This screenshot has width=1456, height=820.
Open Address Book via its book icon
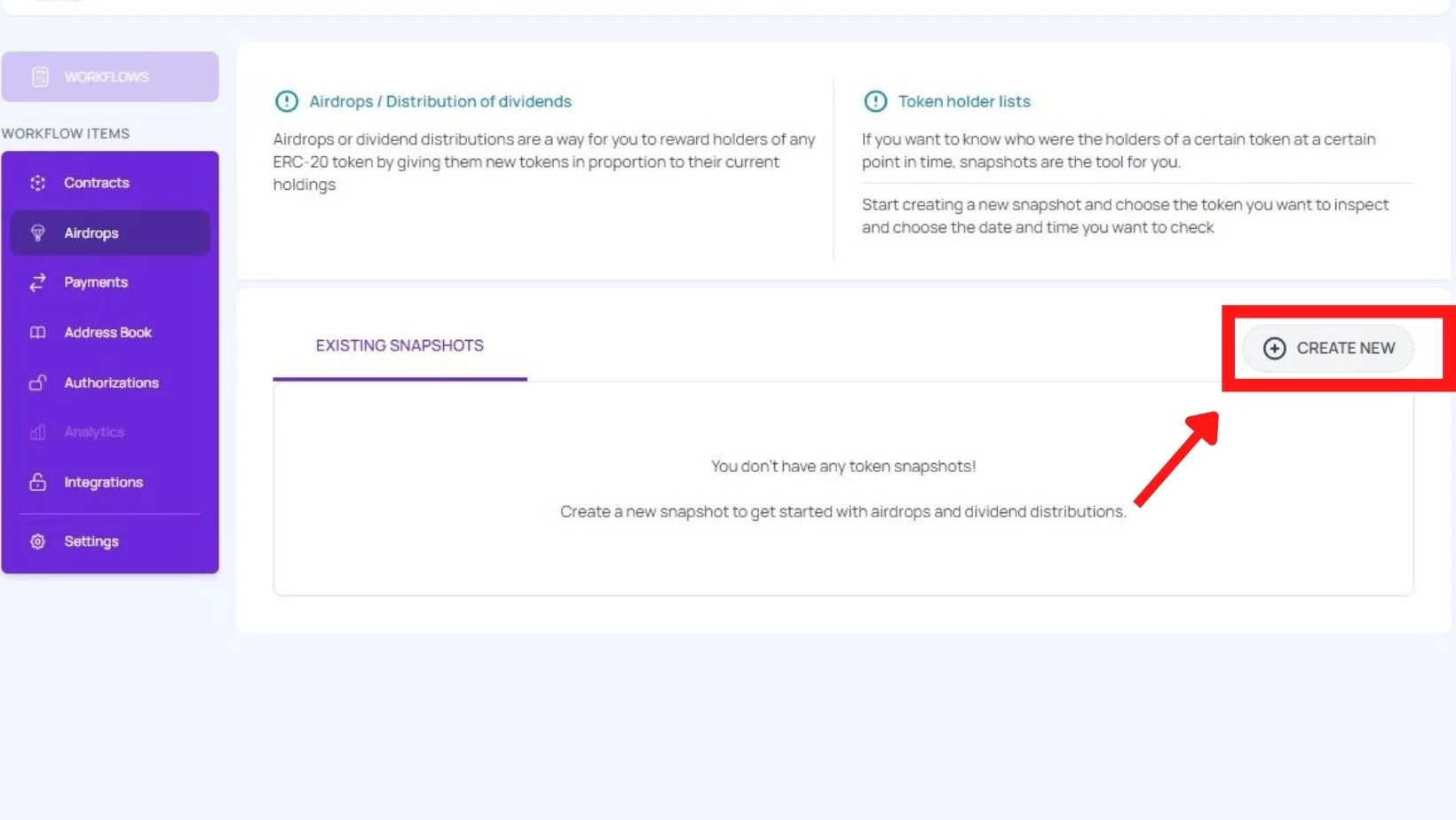click(x=37, y=332)
